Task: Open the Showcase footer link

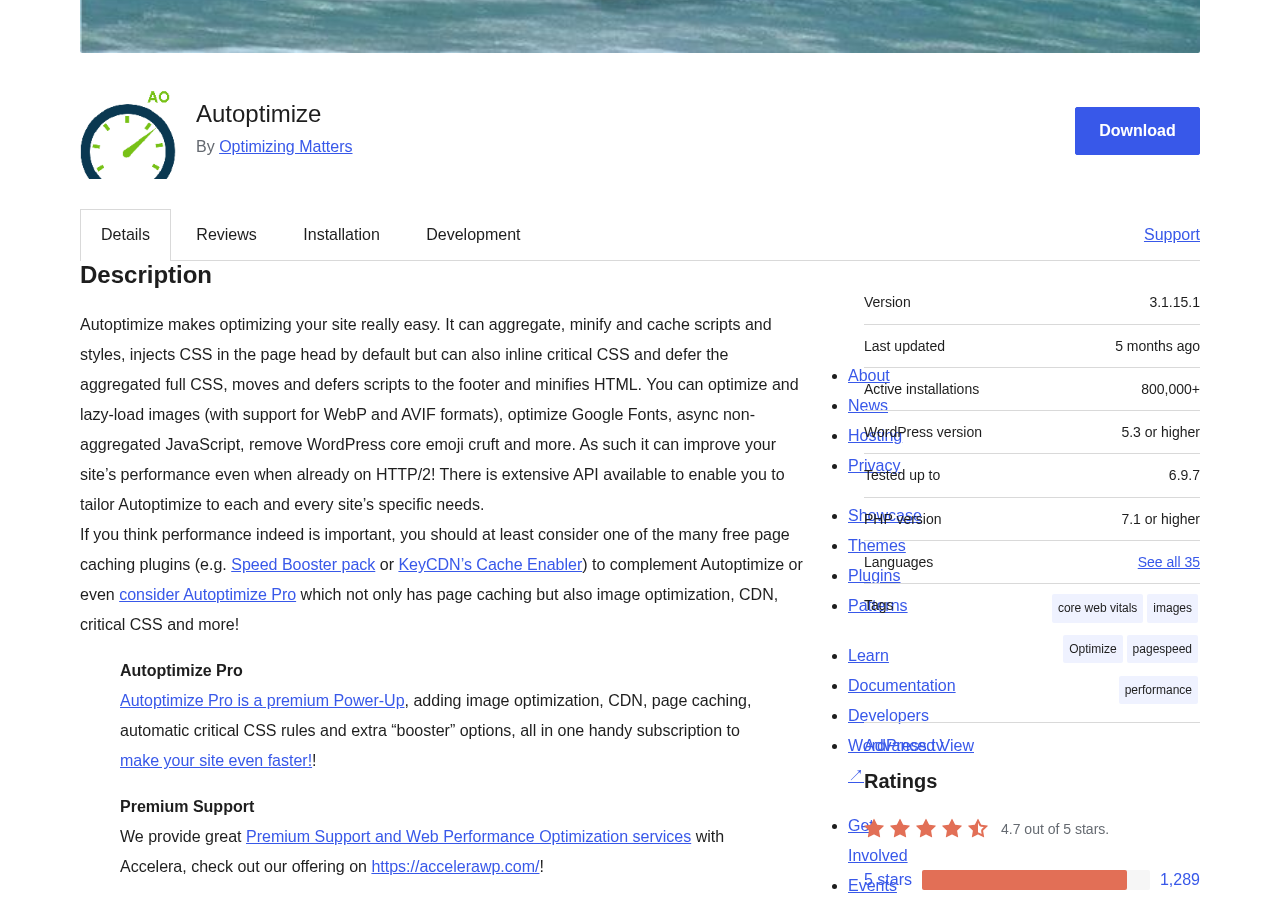Action: pos(885,516)
